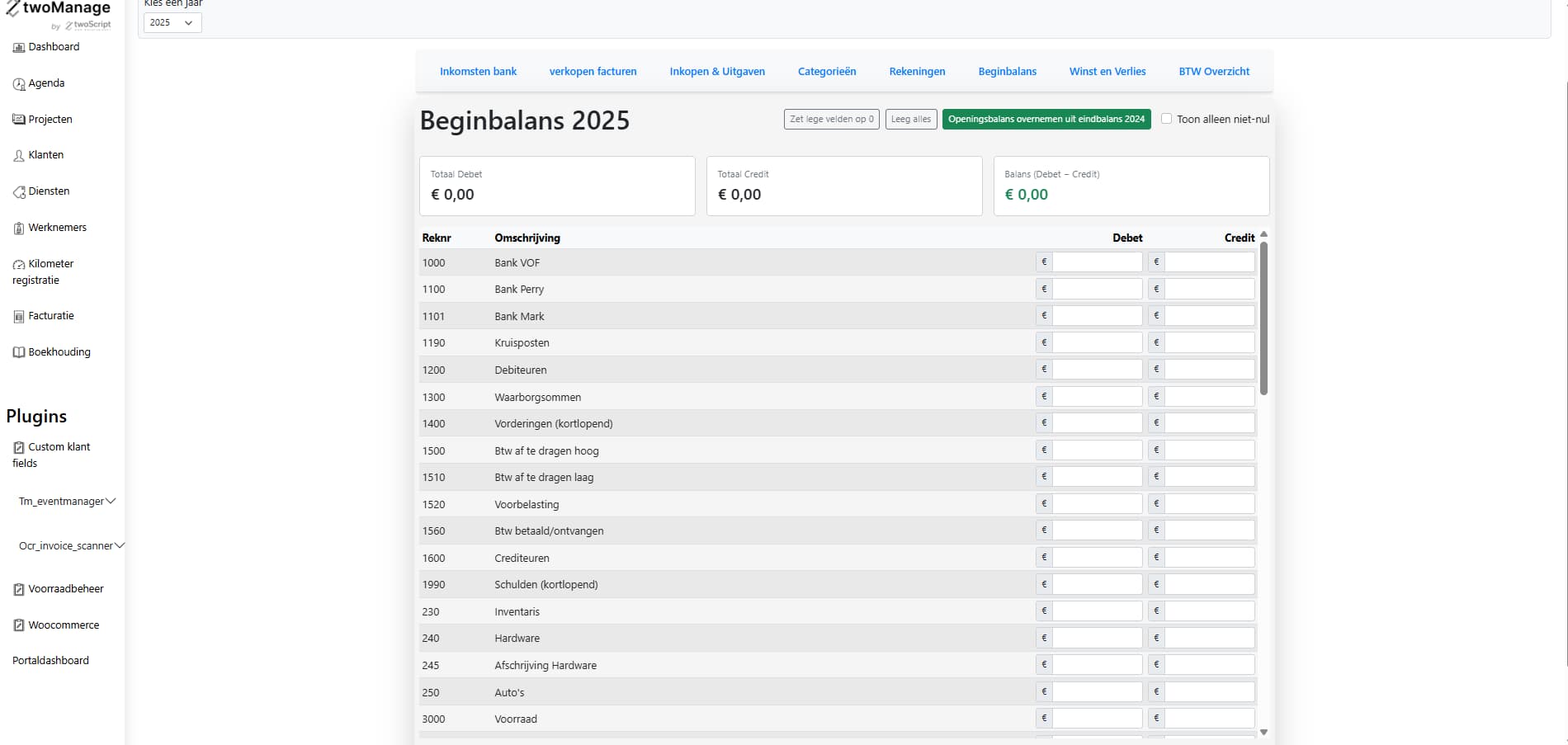Click the Projecten sidebar icon
The image size is (1568, 745).
click(x=19, y=120)
